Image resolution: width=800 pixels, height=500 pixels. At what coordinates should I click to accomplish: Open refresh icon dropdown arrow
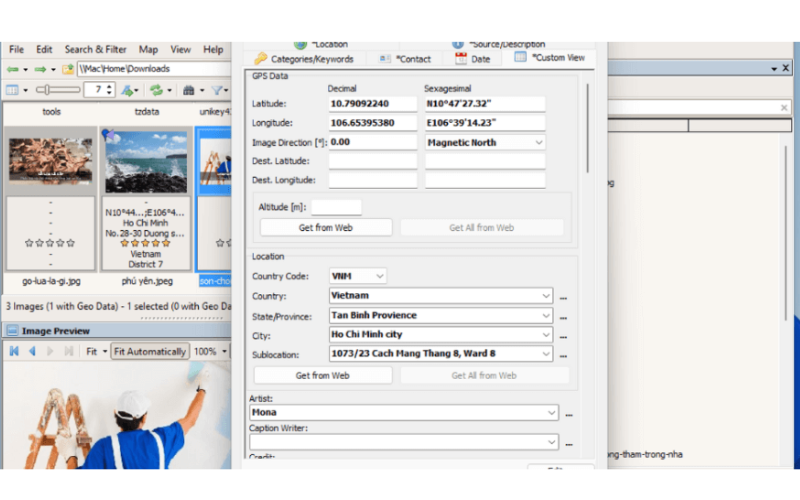click(169, 91)
